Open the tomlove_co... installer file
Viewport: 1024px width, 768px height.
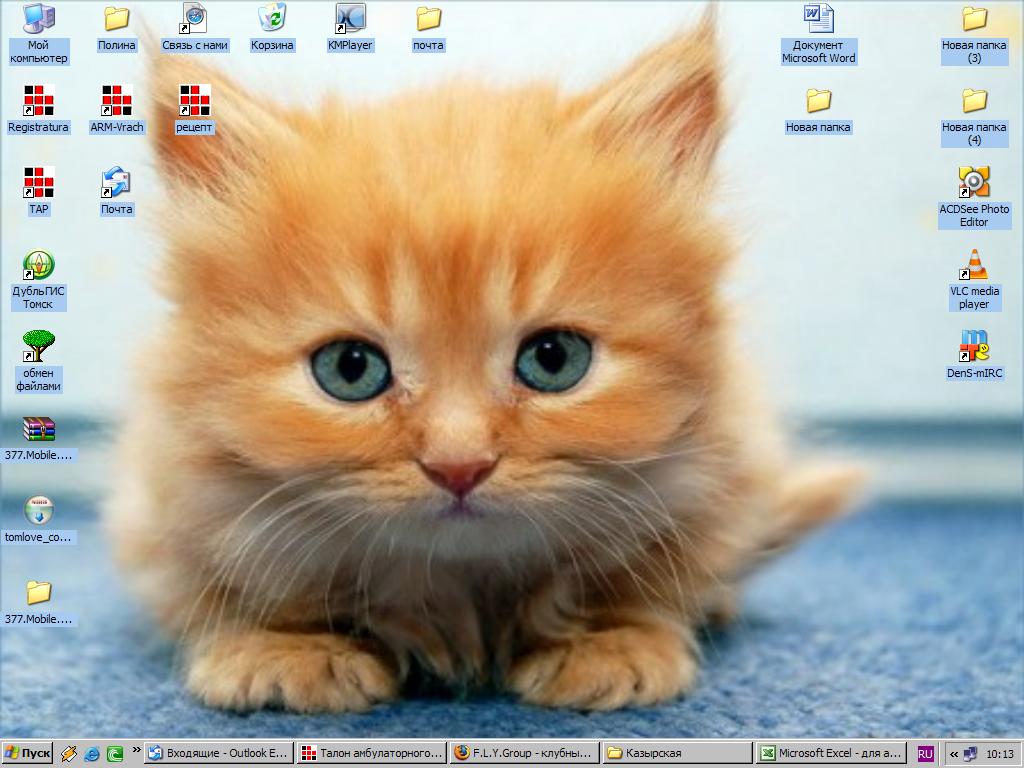point(38,520)
